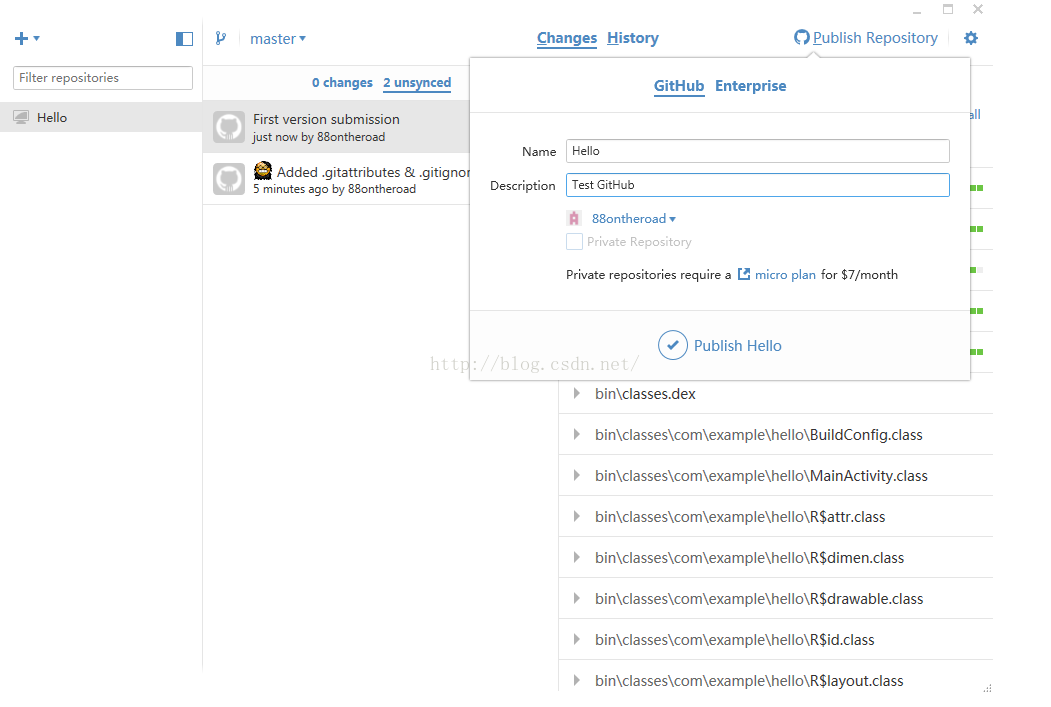Select the GitHub publish tab
The width and height of the screenshot is (1051, 707).
pyautogui.click(x=678, y=86)
